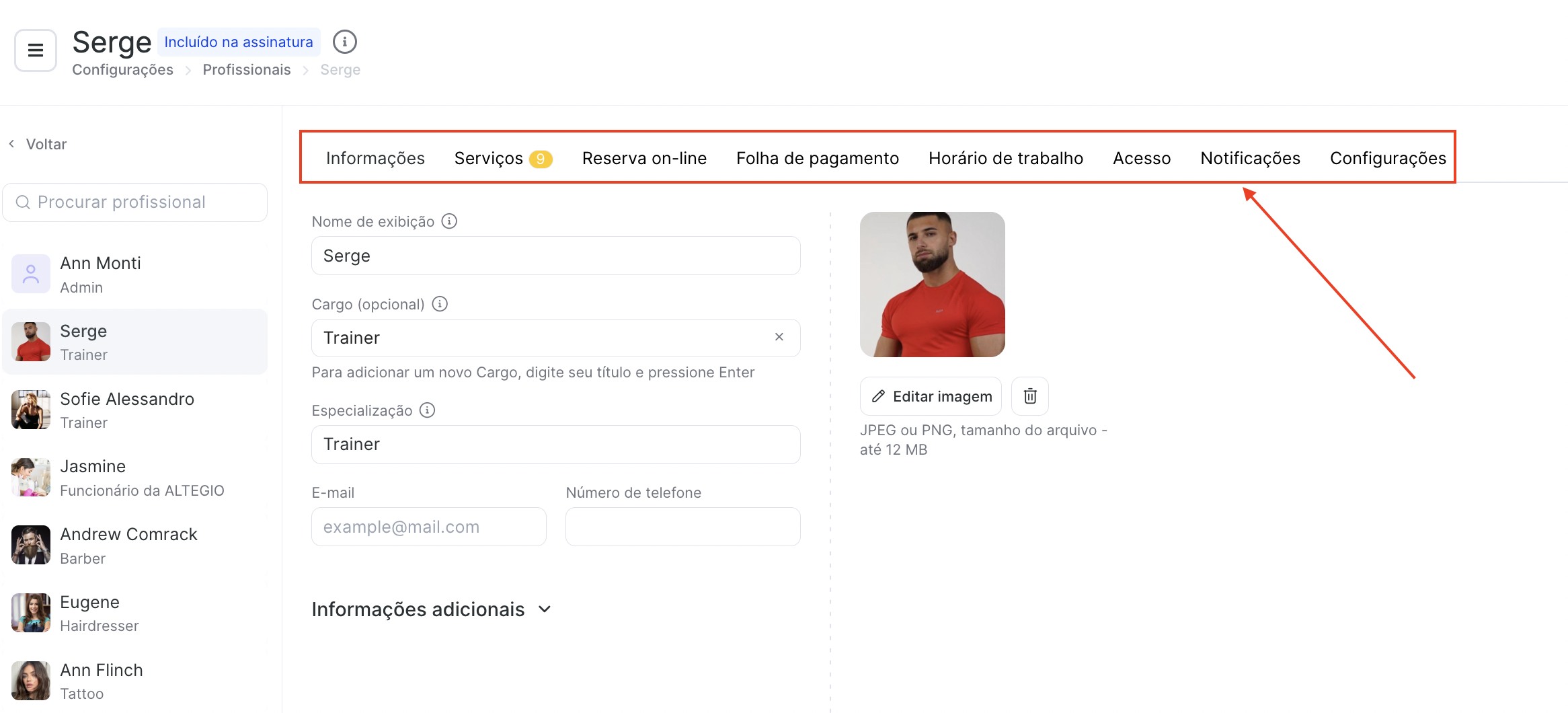Click the E-mail input field
The width and height of the screenshot is (1568, 713).
tap(429, 527)
